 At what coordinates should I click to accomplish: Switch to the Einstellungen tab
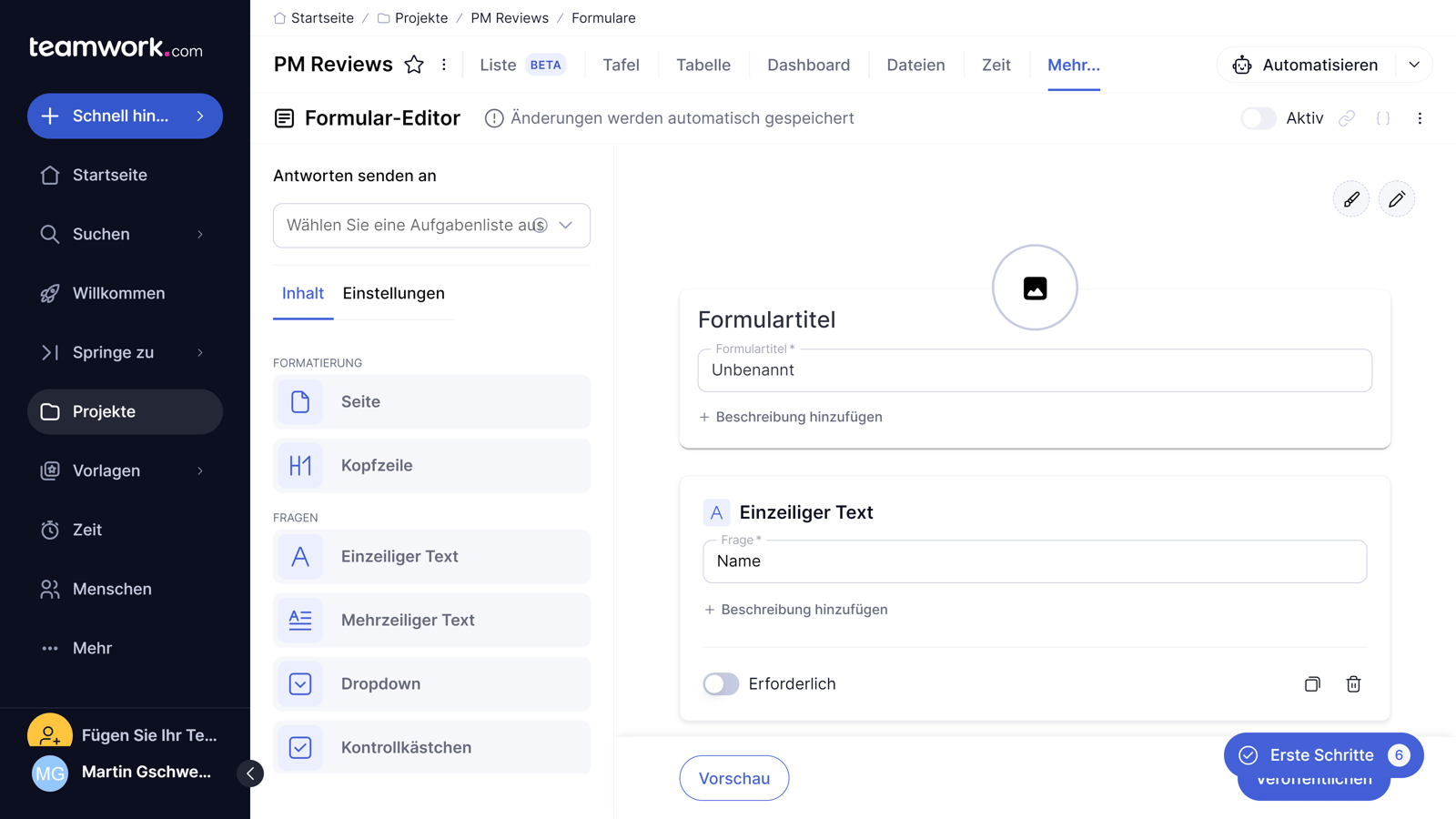(393, 293)
